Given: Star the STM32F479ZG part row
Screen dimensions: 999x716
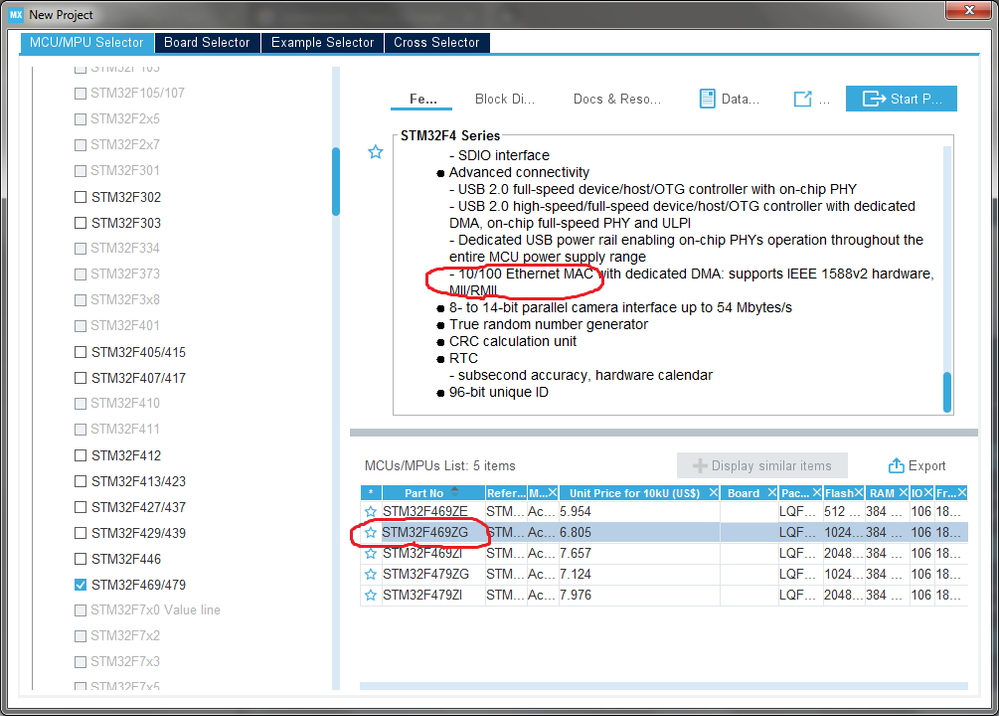Looking at the screenshot, I should coord(370,575).
